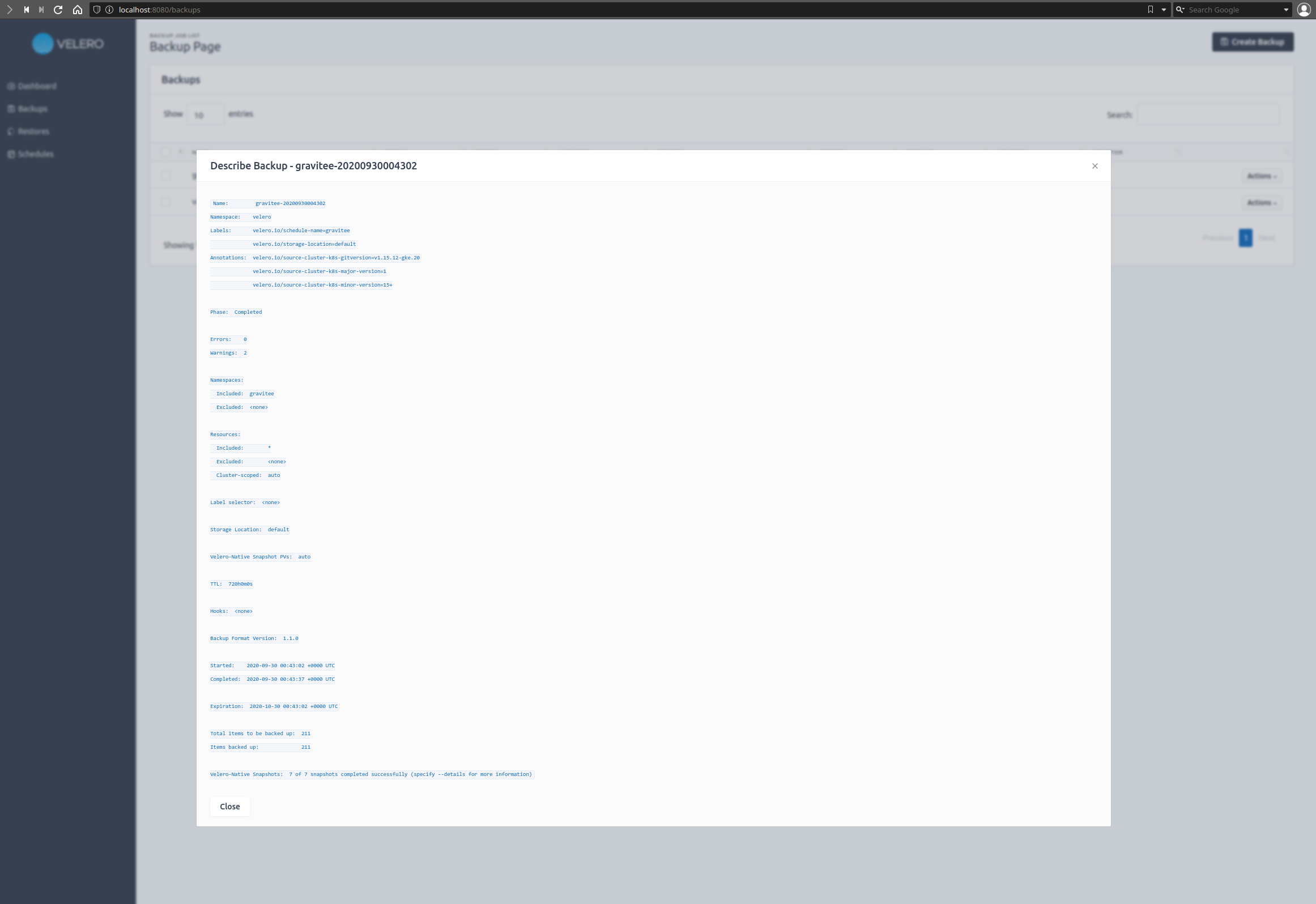The width and height of the screenshot is (1316, 904).
Task: Click the Storage Location: default line
Action: 250,530
